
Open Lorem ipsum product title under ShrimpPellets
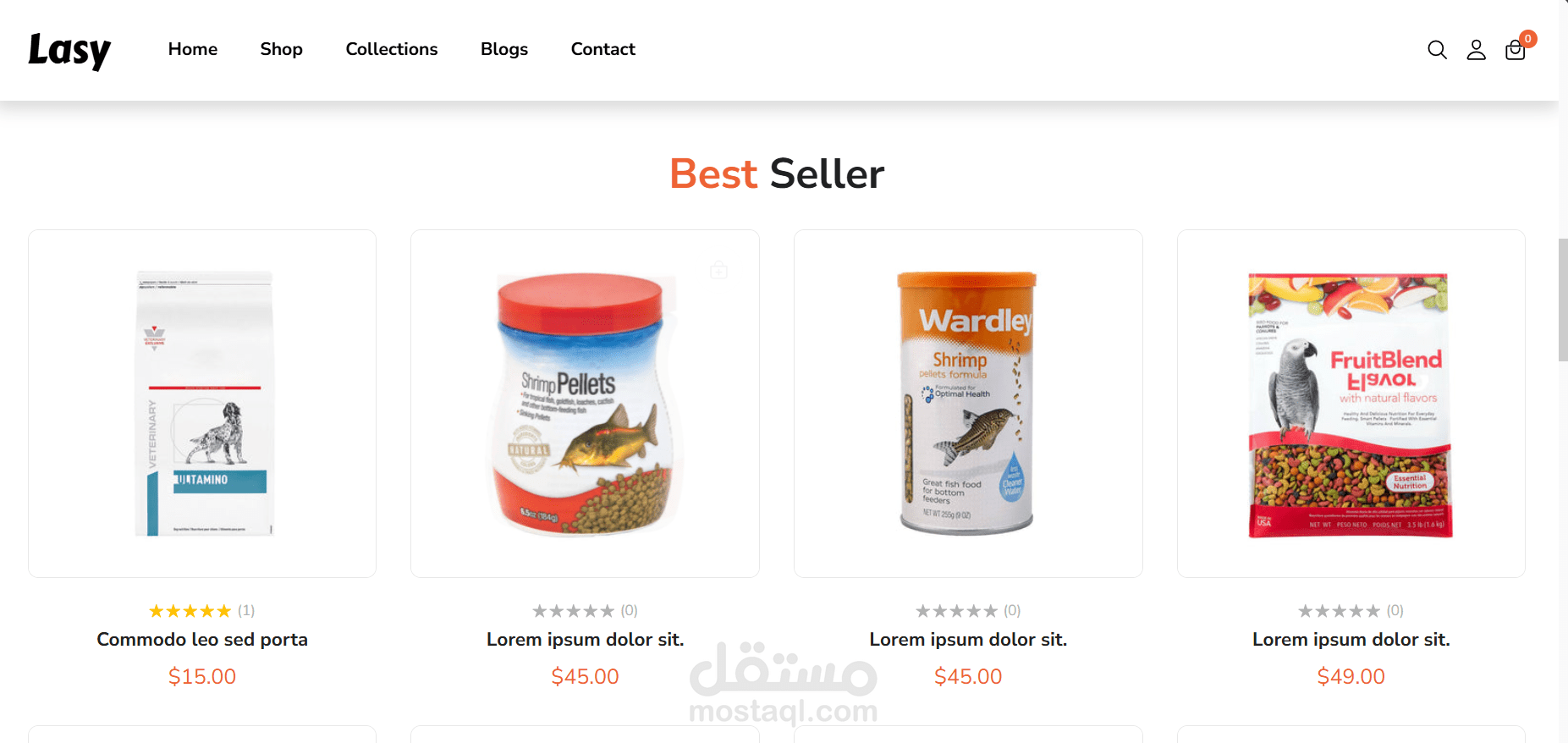(585, 640)
